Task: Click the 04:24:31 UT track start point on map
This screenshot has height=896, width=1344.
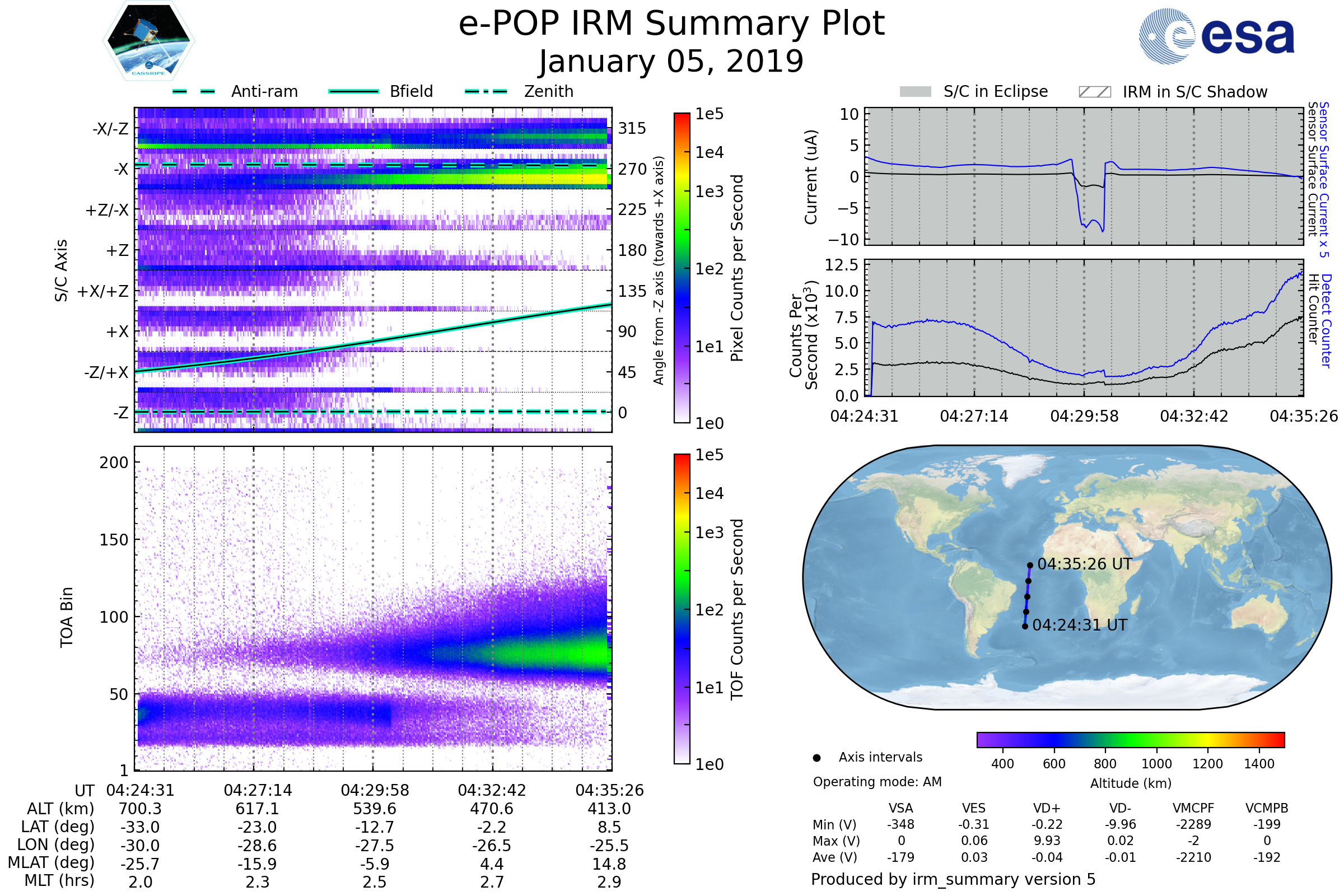Action: point(1025,626)
